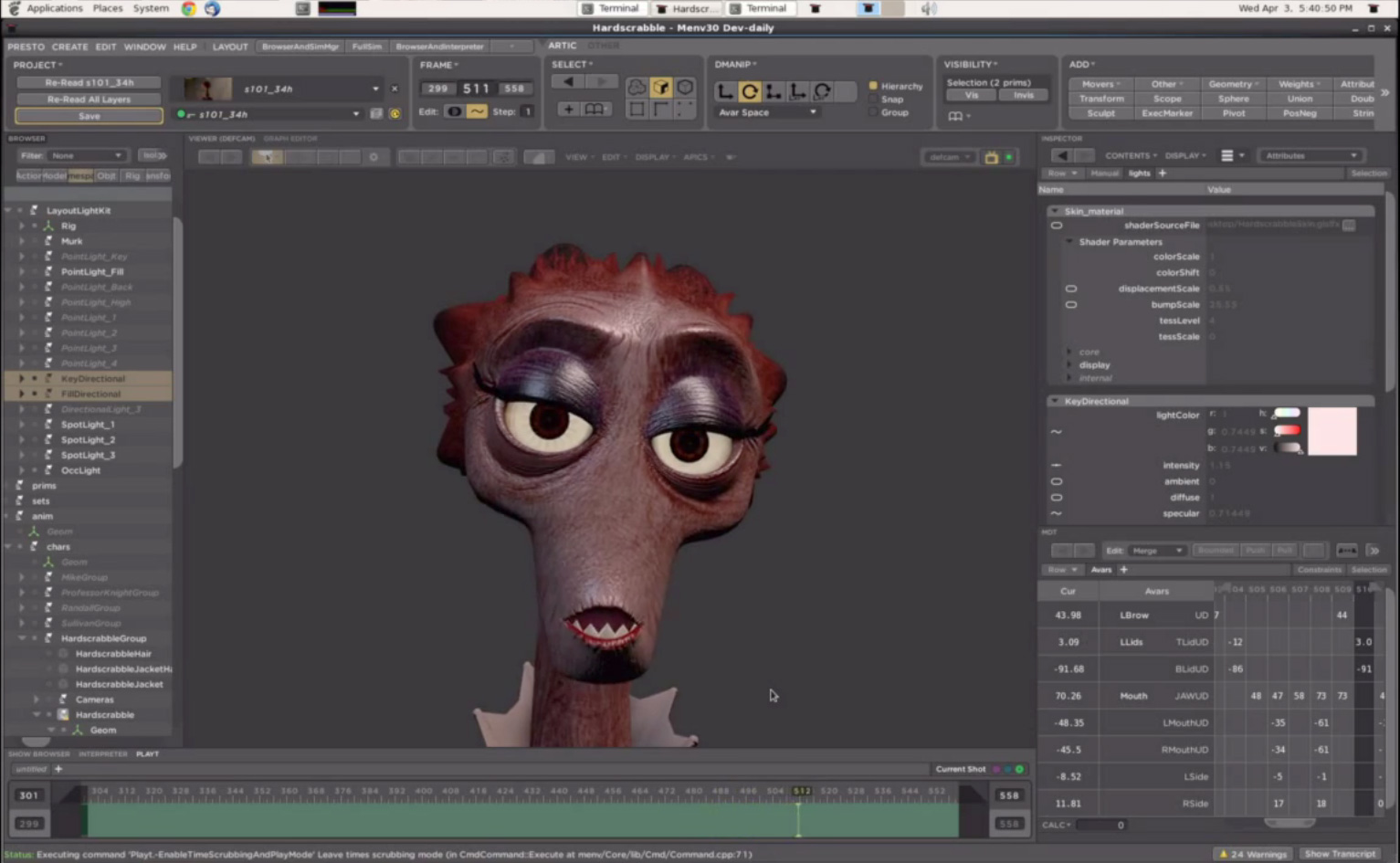
Task: Click the cube selection mode icon in SELECT panel
Action: pyautogui.click(x=661, y=89)
